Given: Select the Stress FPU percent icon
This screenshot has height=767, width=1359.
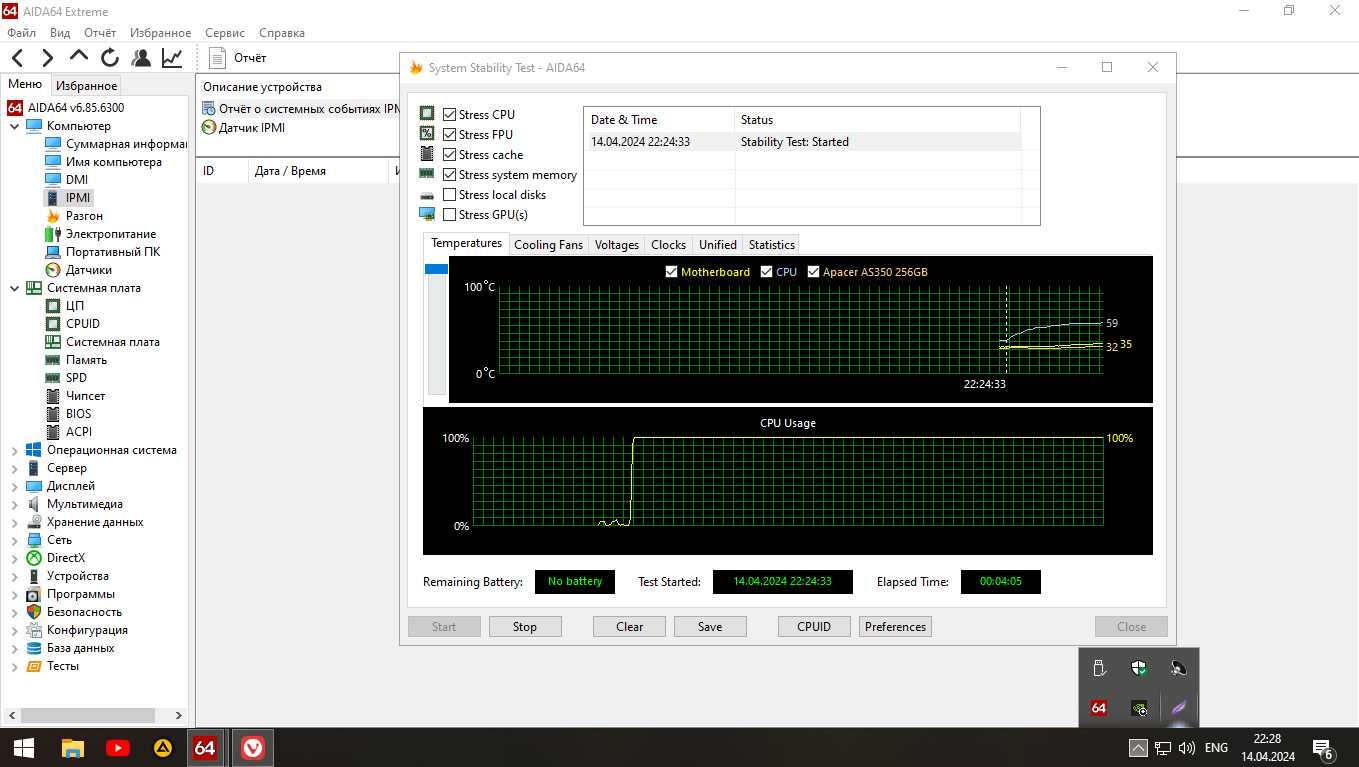Looking at the screenshot, I should tap(427, 134).
